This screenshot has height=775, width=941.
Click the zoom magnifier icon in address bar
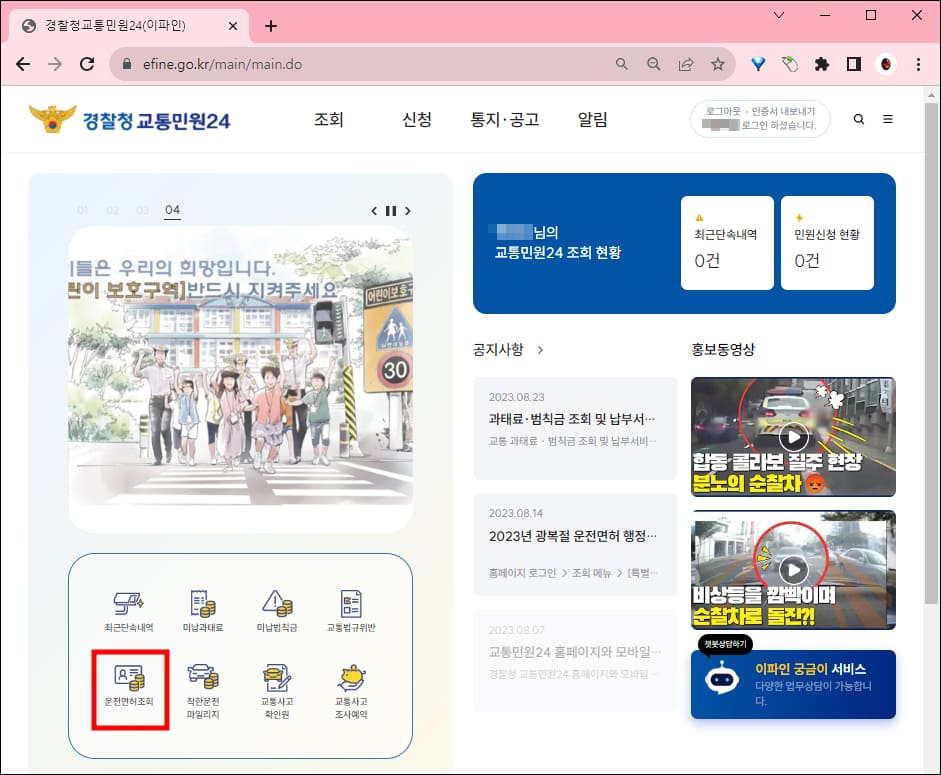coord(654,64)
